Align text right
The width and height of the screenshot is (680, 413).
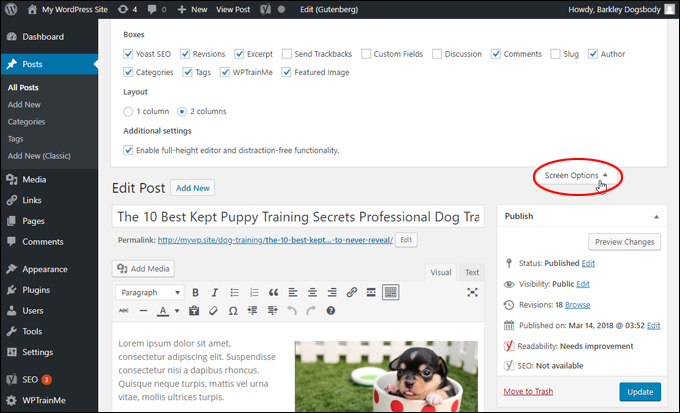(x=332, y=292)
